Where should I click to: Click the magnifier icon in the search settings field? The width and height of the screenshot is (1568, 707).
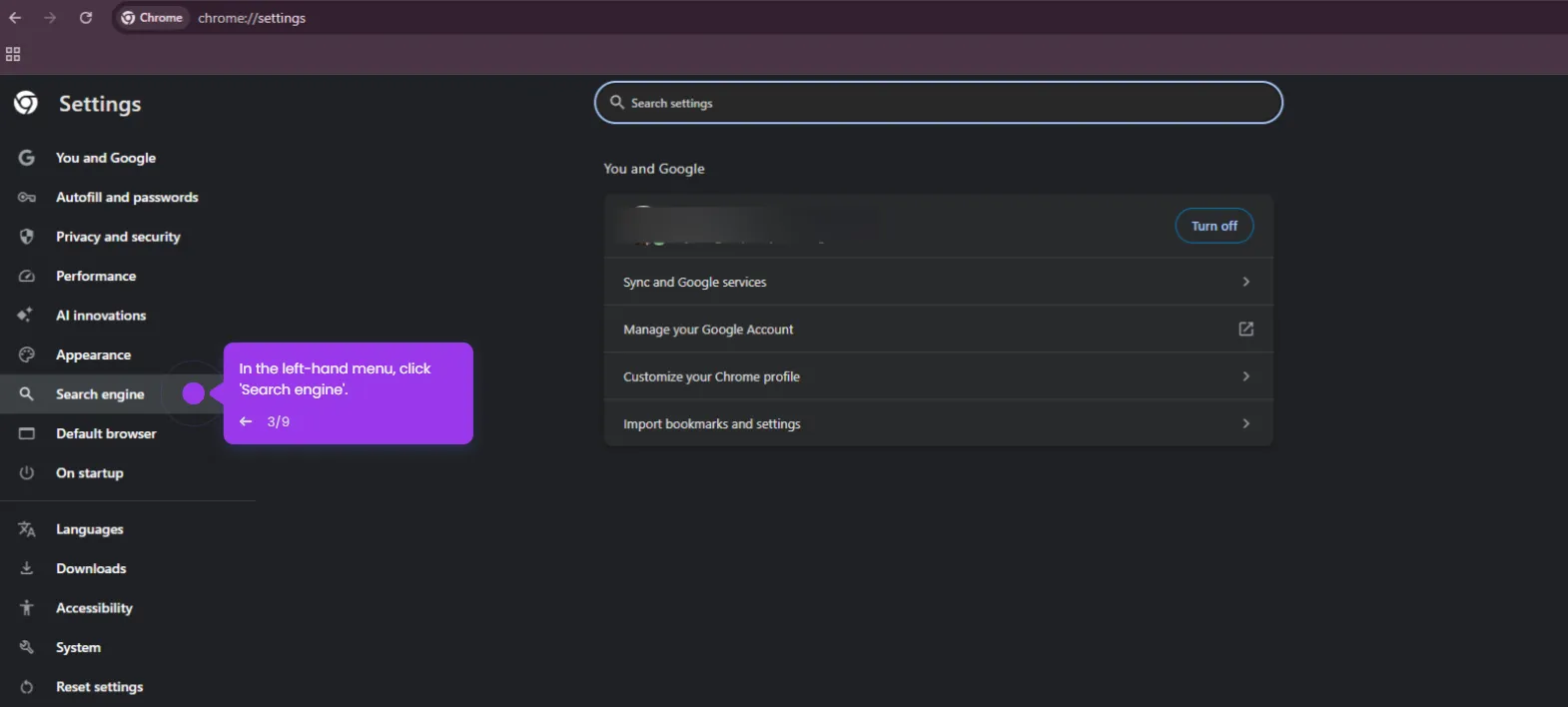pyautogui.click(x=617, y=102)
